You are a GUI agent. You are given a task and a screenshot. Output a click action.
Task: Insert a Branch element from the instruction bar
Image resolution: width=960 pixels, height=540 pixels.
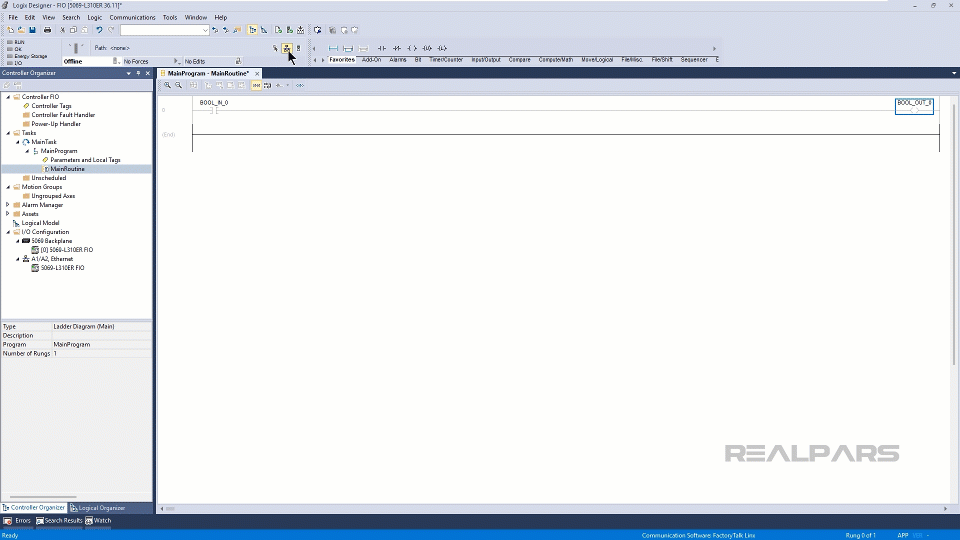[348, 48]
